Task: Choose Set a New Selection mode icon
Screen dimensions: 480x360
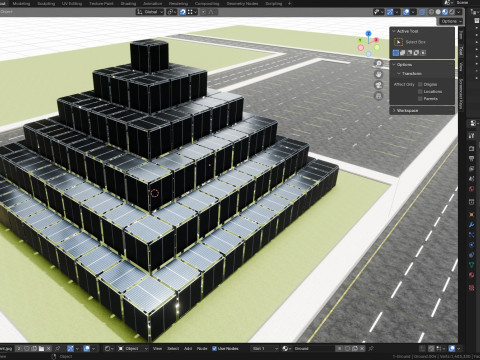Action: point(396,53)
